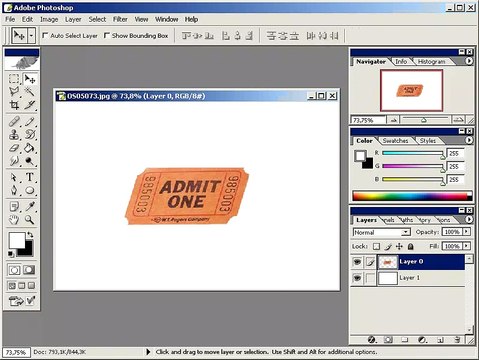The image size is (479, 360).
Task: Select the Crop tool
Action: tap(14, 105)
